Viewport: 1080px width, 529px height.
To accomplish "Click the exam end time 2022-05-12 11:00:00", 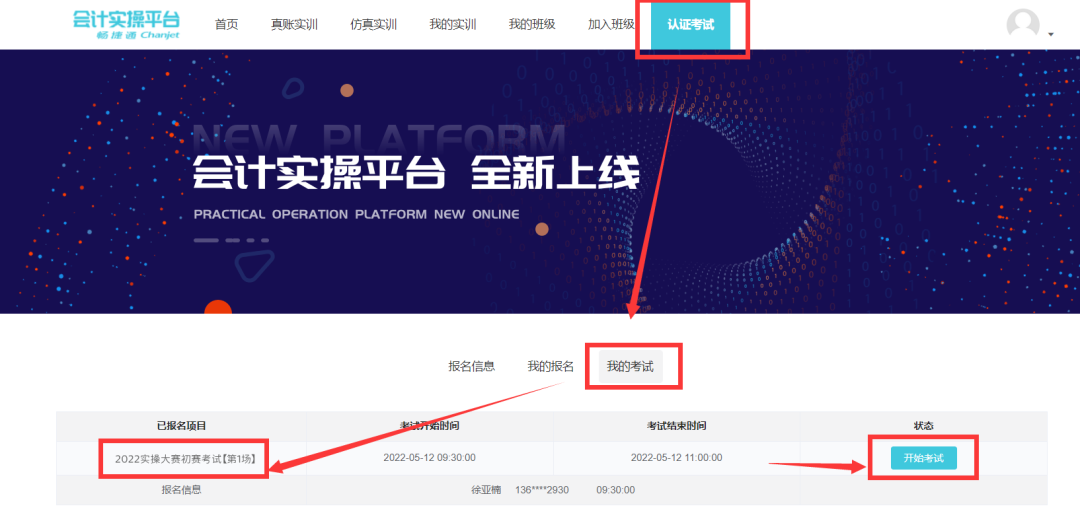I will tap(676, 458).
